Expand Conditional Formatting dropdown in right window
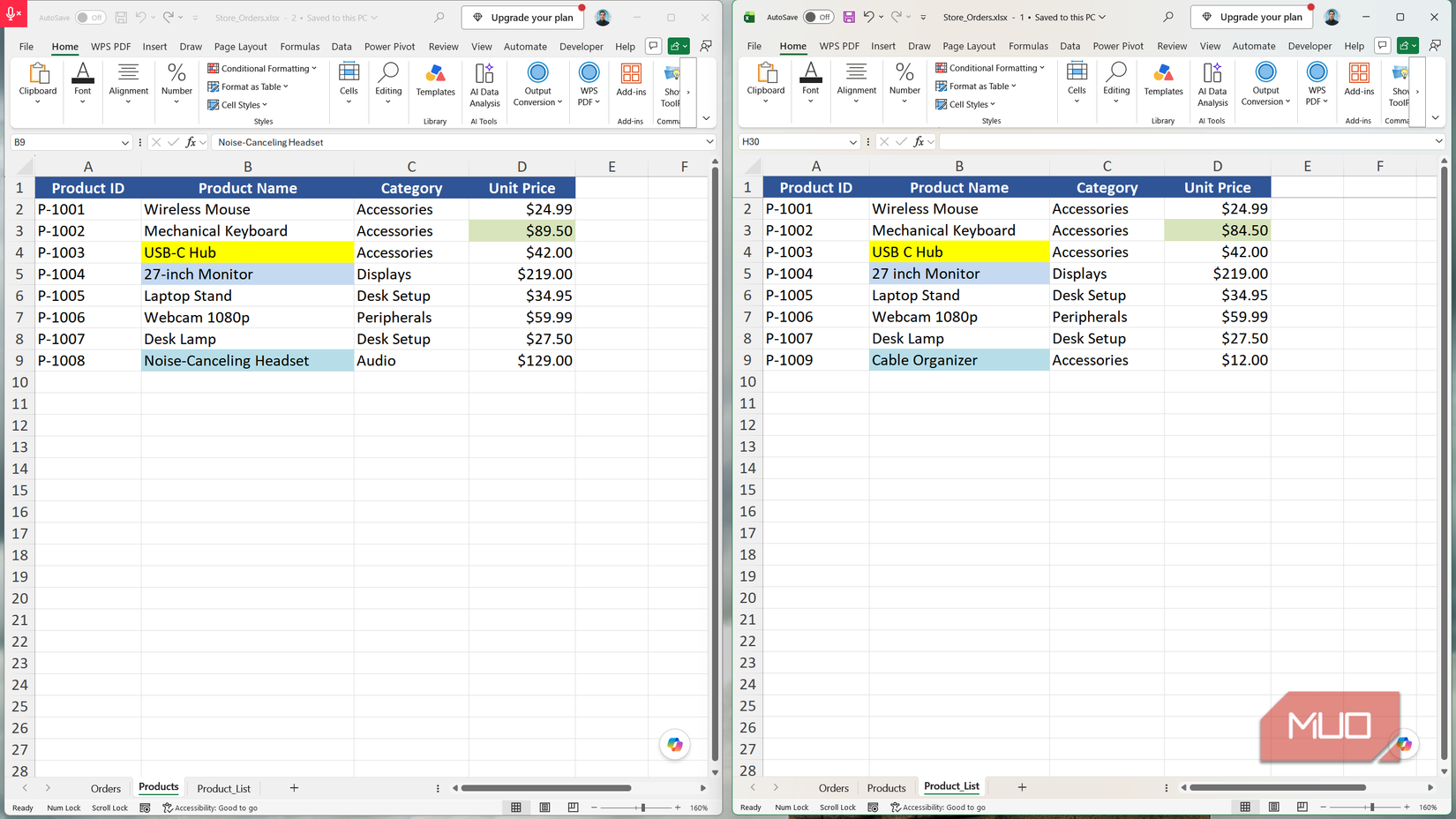The image size is (1456, 819). (x=990, y=67)
